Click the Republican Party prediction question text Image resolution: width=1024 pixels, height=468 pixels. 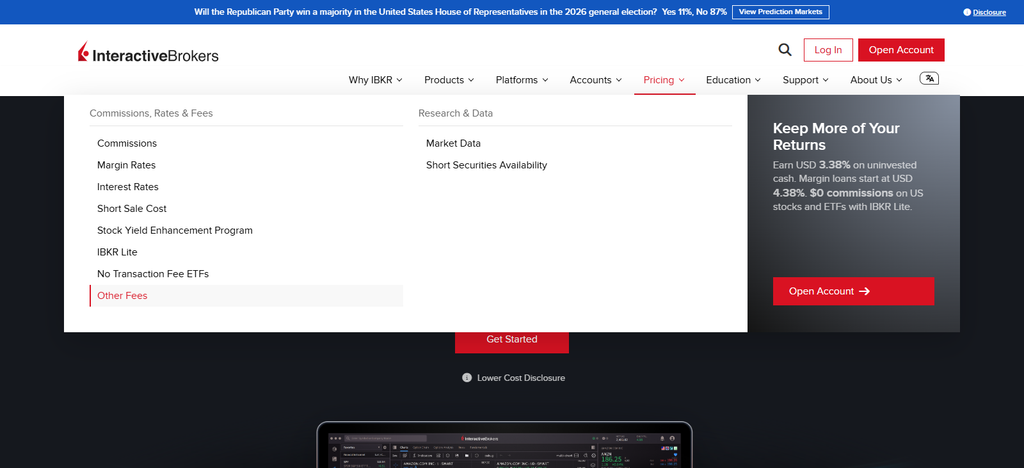(425, 12)
